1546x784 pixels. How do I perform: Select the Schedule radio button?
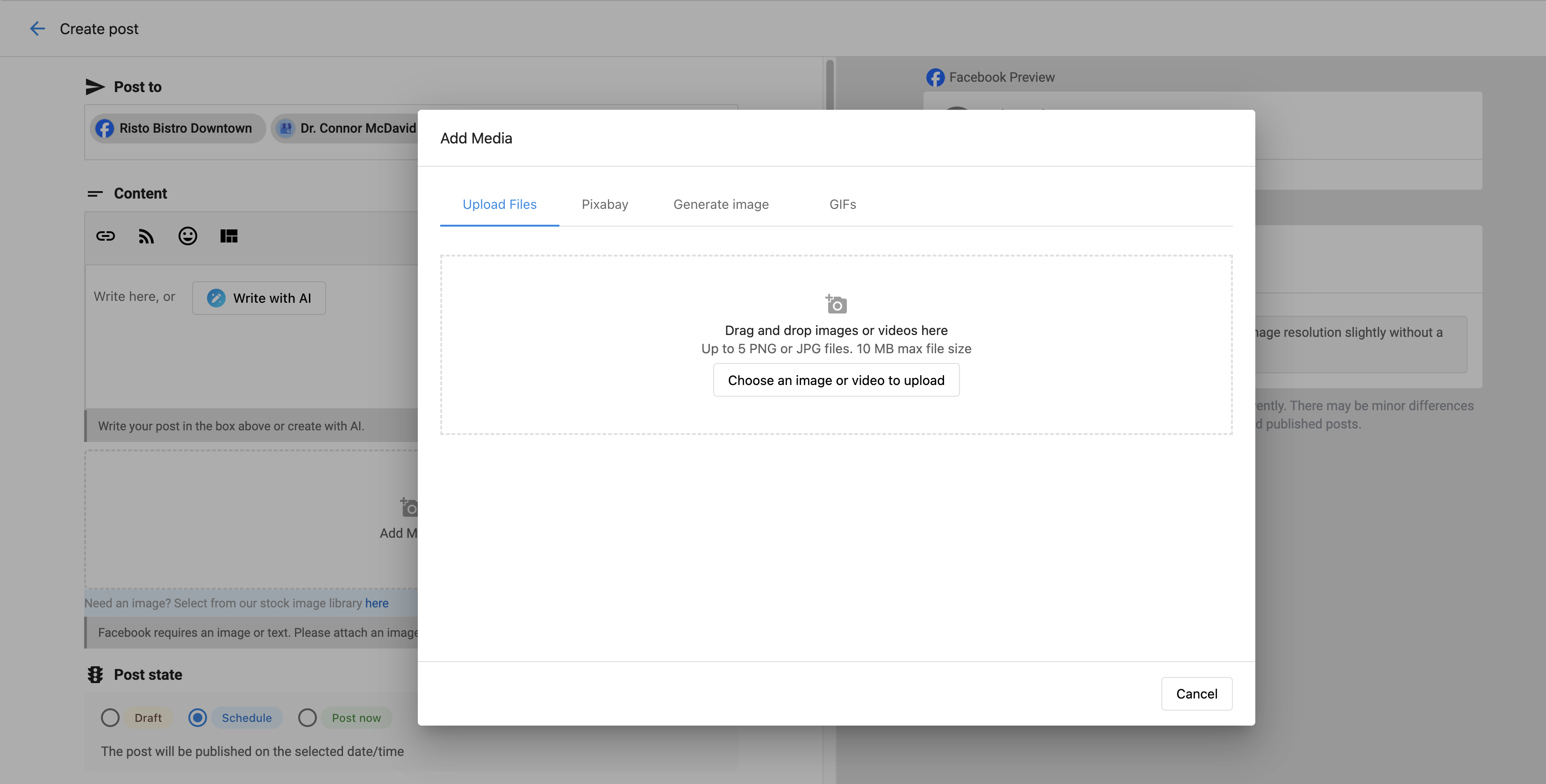197,718
